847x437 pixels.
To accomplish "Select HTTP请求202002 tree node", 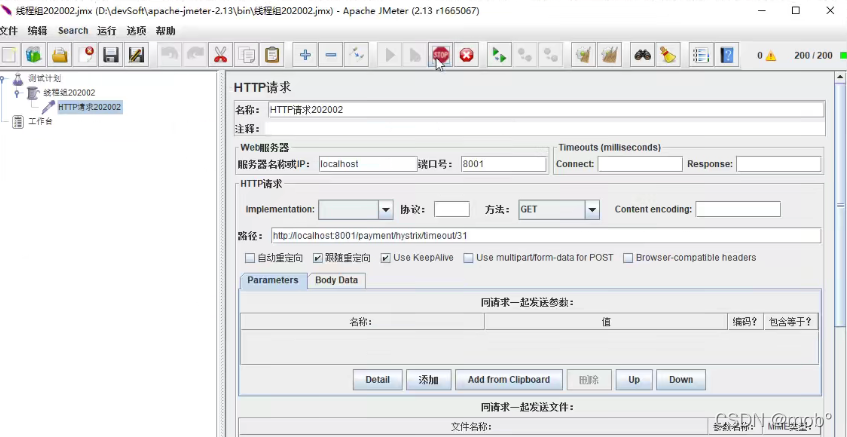I will coord(90,107).
